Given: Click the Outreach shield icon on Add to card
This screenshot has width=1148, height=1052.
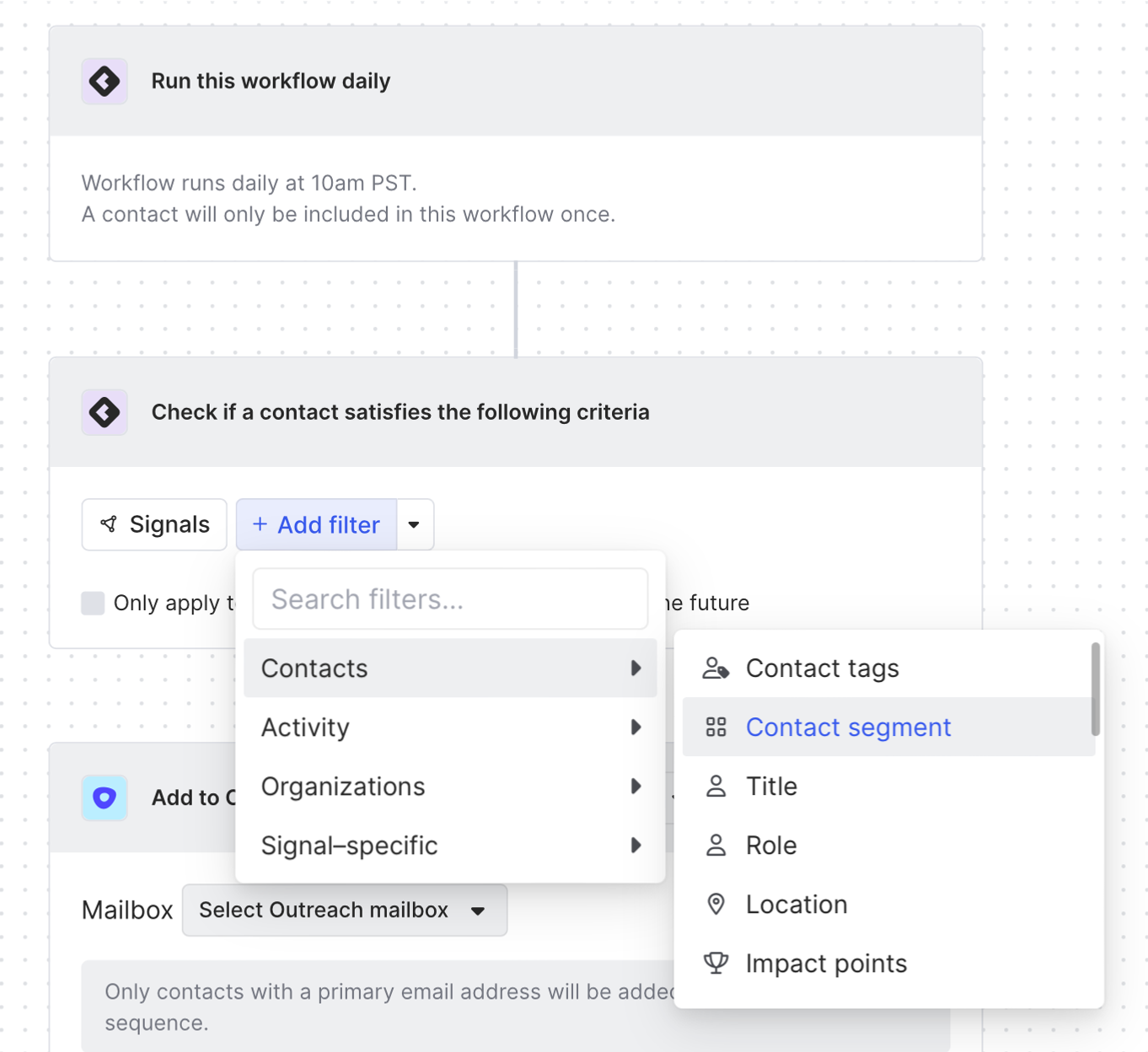Looking at the screenshot, I should 105,797.
